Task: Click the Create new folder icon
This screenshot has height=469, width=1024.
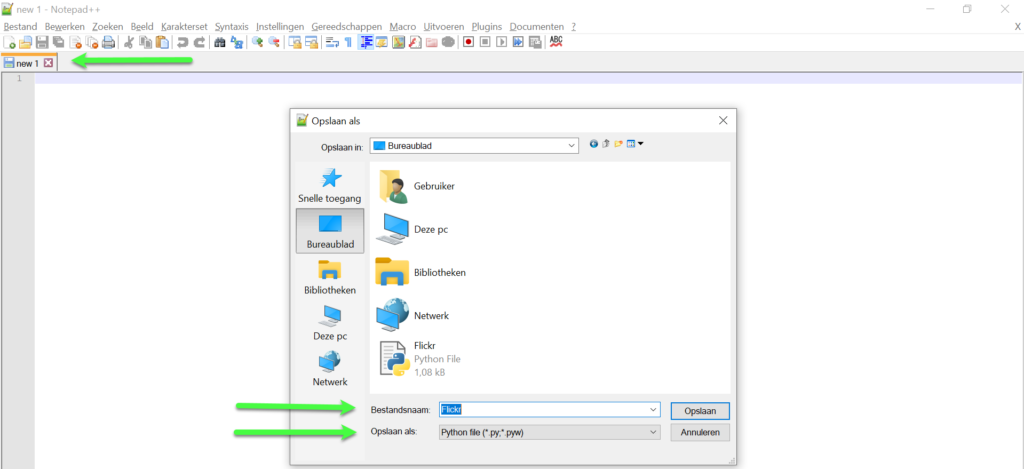Action: tap(618, 144)
